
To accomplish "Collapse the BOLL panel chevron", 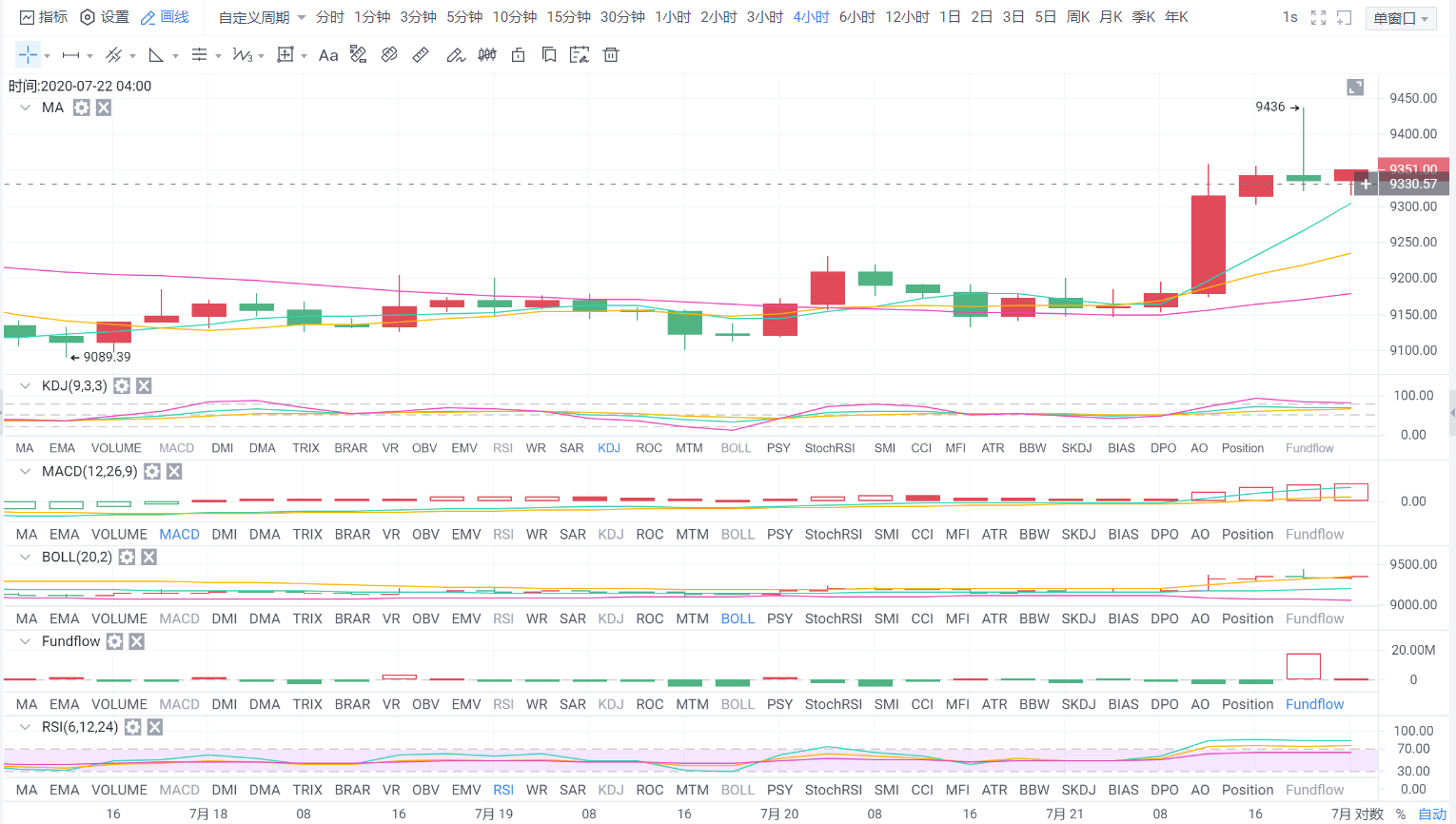I will 25,557.
